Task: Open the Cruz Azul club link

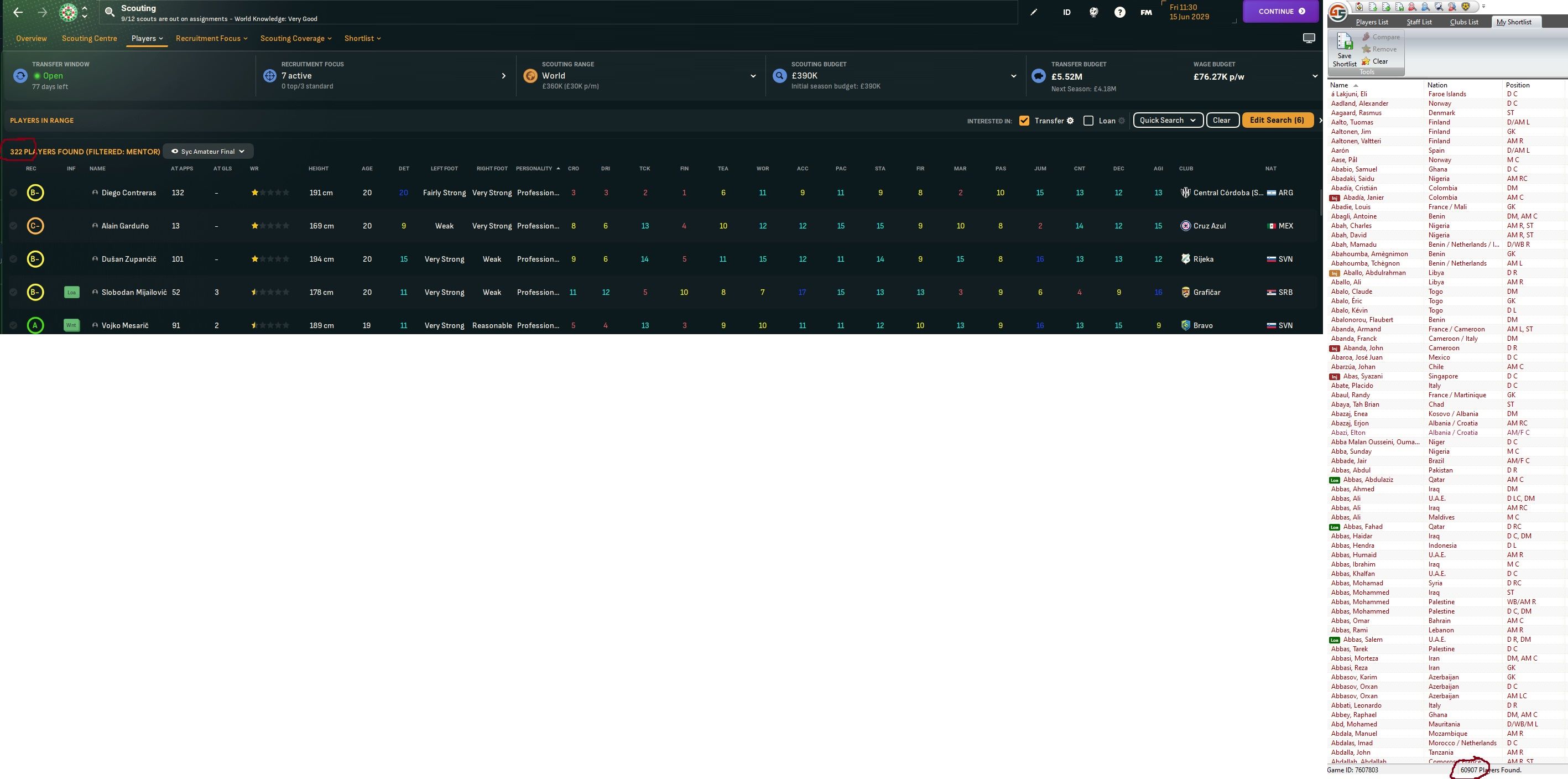Action: [x=1210, y=226]
